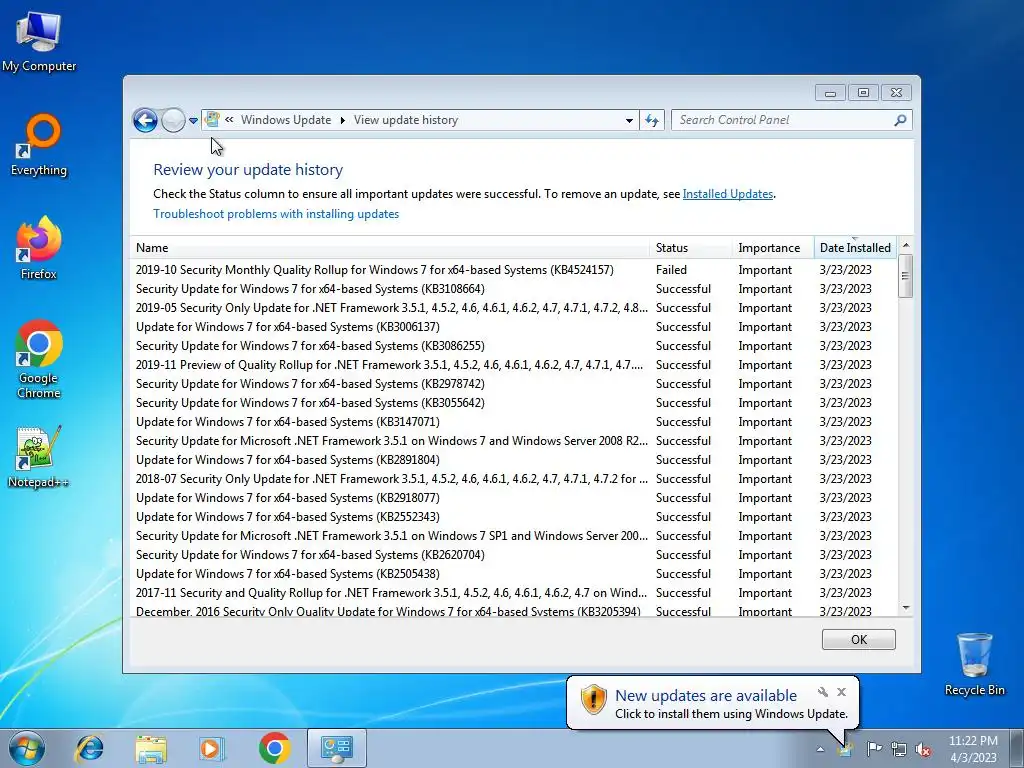Expand the breadcrumb arrow after Windows Update
1024x768 pixels.
342,120
